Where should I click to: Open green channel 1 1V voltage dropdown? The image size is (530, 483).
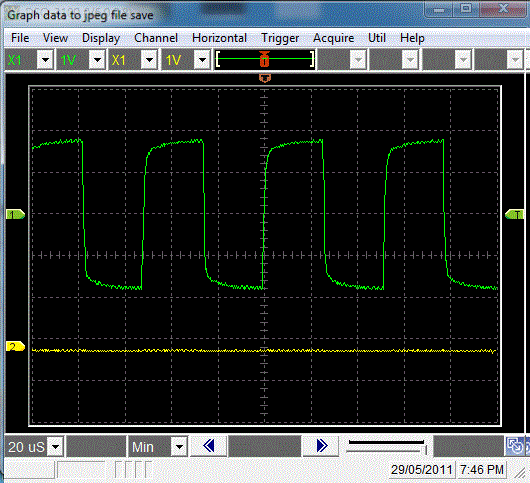pyautogui.click(x=97, y=60)
